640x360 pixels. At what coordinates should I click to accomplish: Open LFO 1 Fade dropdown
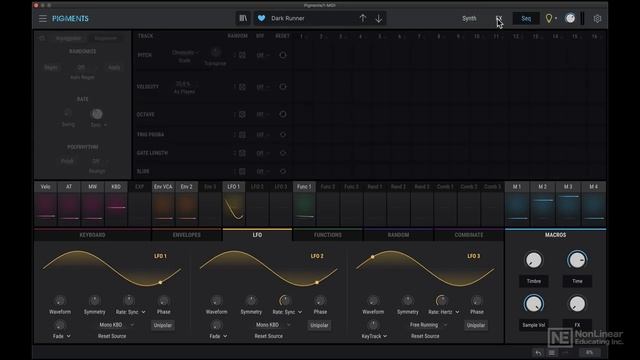(x=62, y=336)
